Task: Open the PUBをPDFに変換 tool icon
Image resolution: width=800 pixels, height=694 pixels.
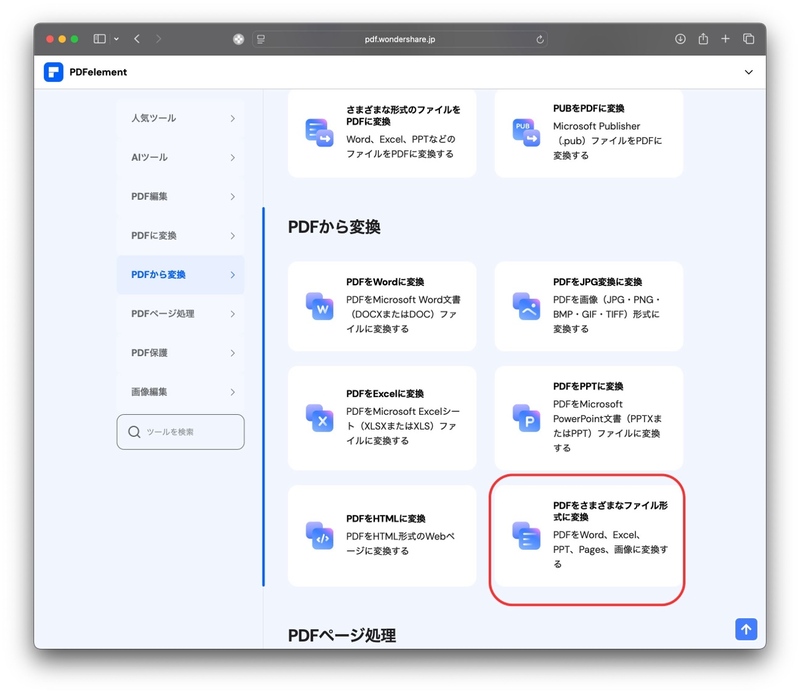Action: [x=525, y=132]
